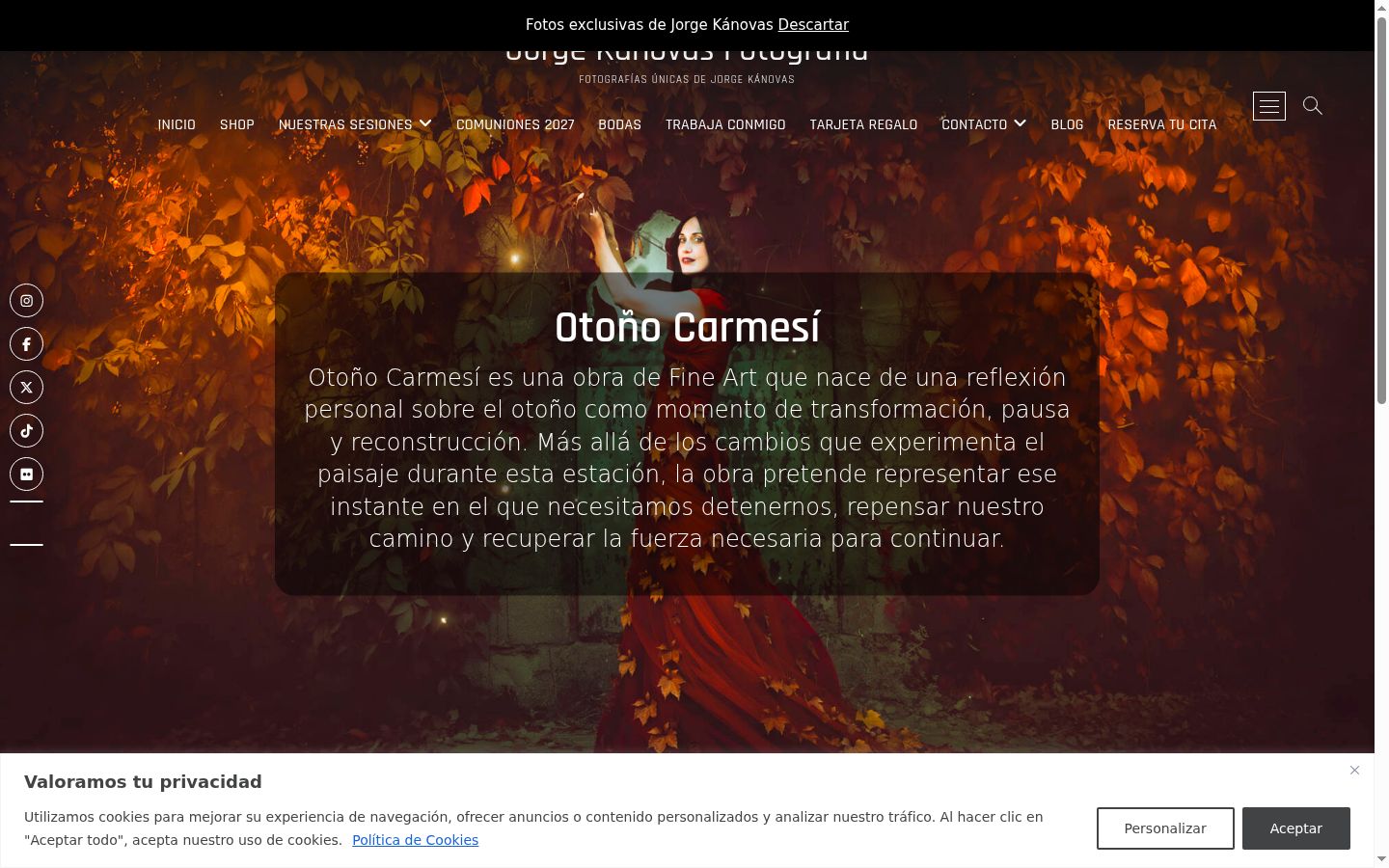
Task: Click the page's vertical scrollbar thumb
Action: [x=1381, y=210]
